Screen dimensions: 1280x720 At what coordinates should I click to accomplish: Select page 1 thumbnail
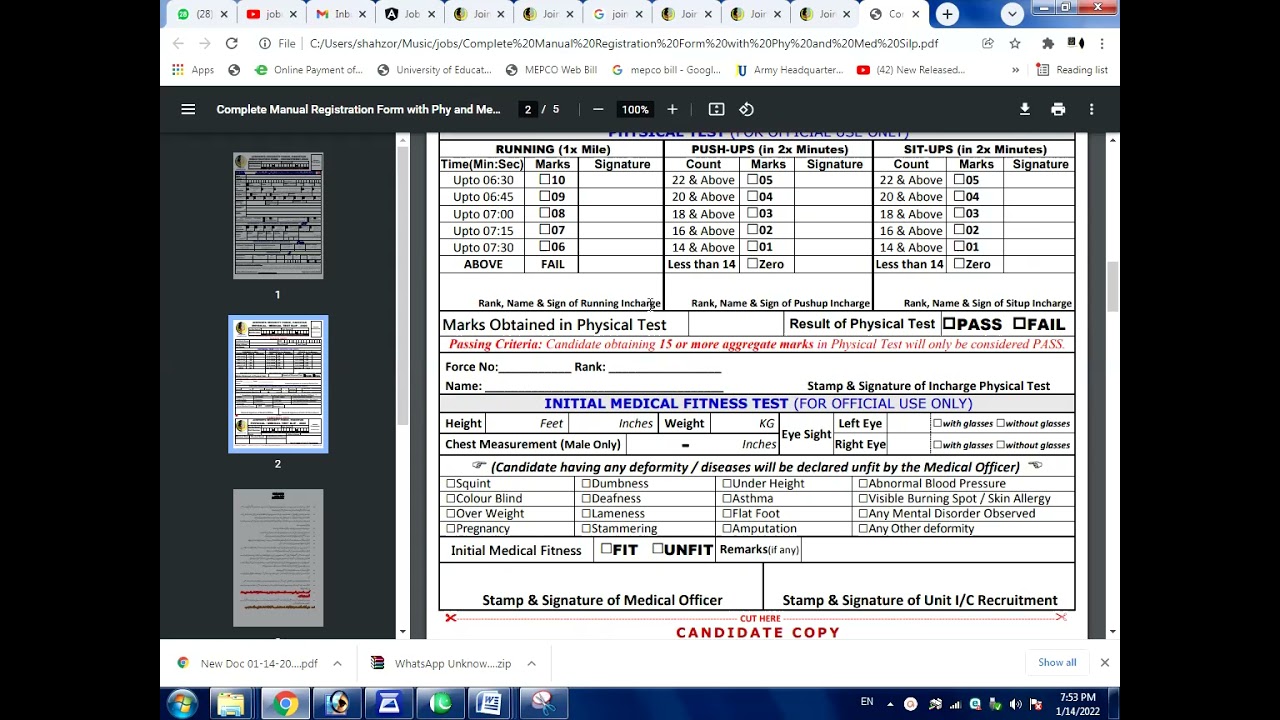tap(278, 215)
